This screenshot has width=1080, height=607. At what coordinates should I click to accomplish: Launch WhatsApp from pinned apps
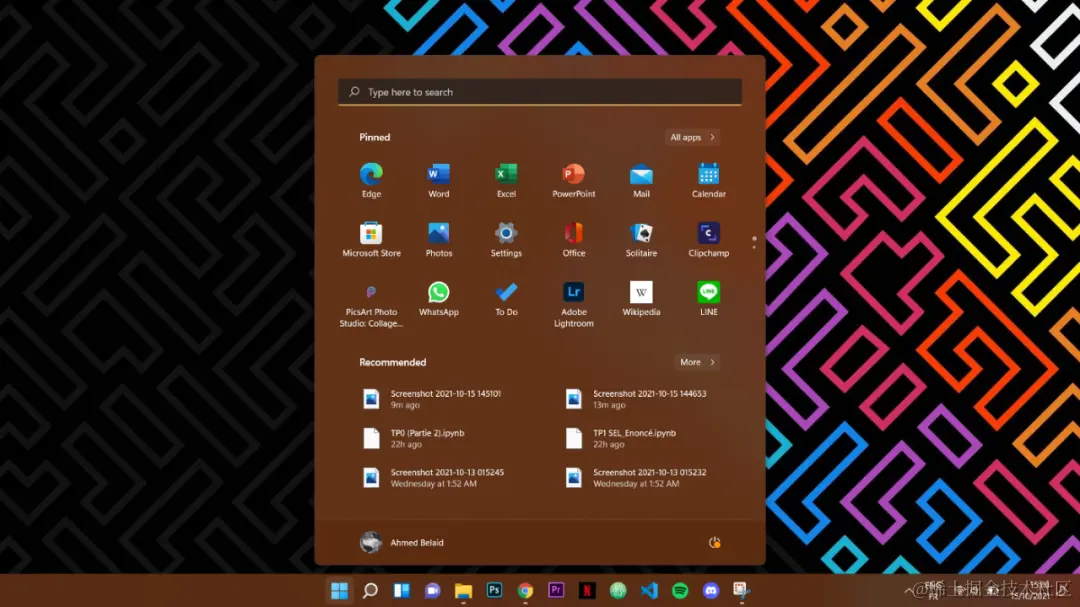439,299
